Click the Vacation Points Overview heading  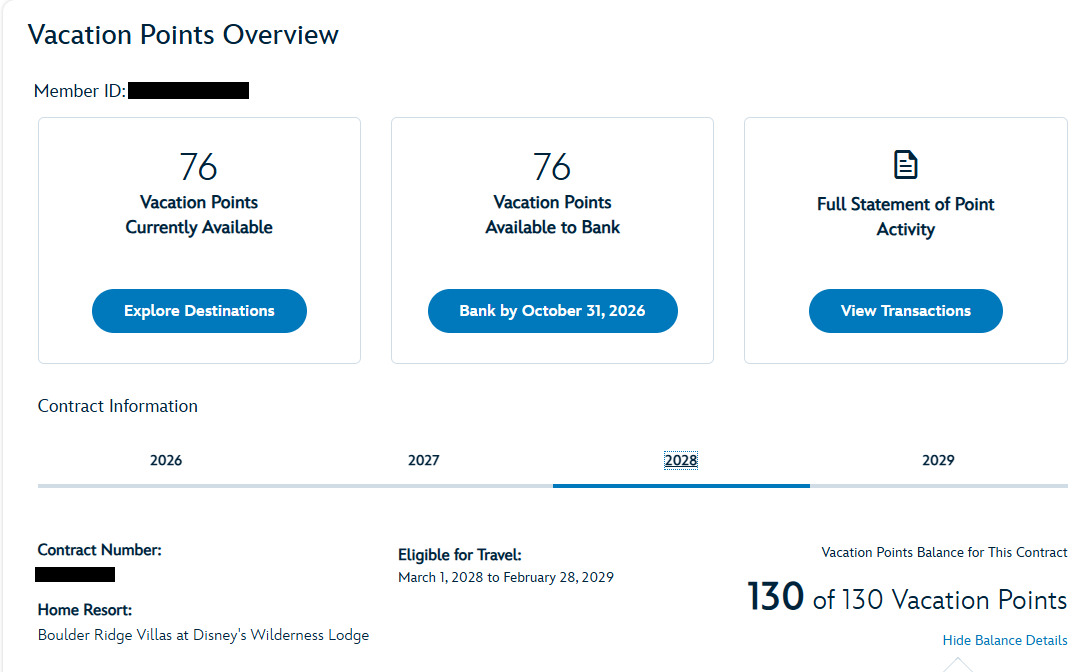point(183,35)
